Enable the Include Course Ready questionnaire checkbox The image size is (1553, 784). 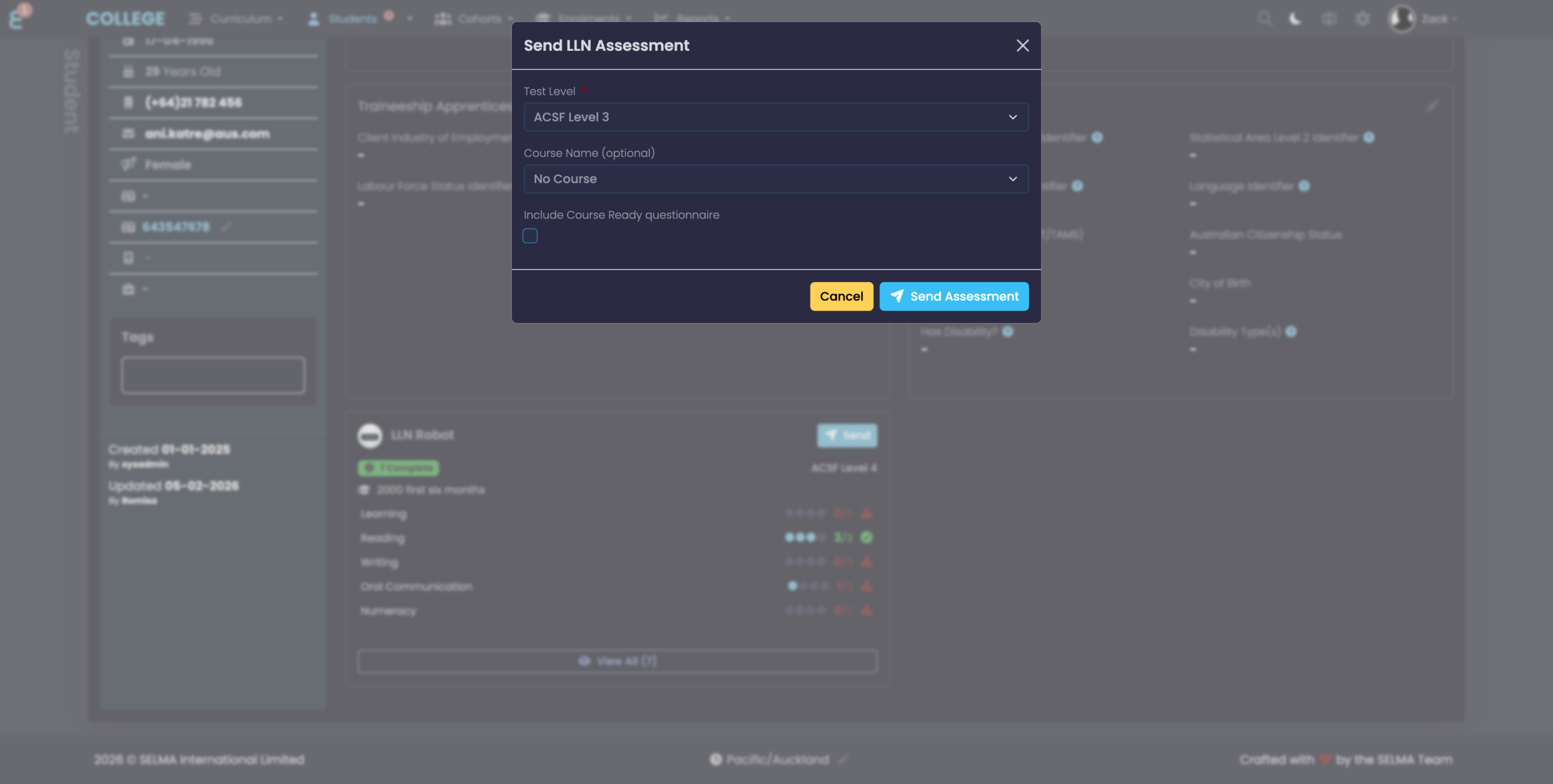click(x=530, y=235)
